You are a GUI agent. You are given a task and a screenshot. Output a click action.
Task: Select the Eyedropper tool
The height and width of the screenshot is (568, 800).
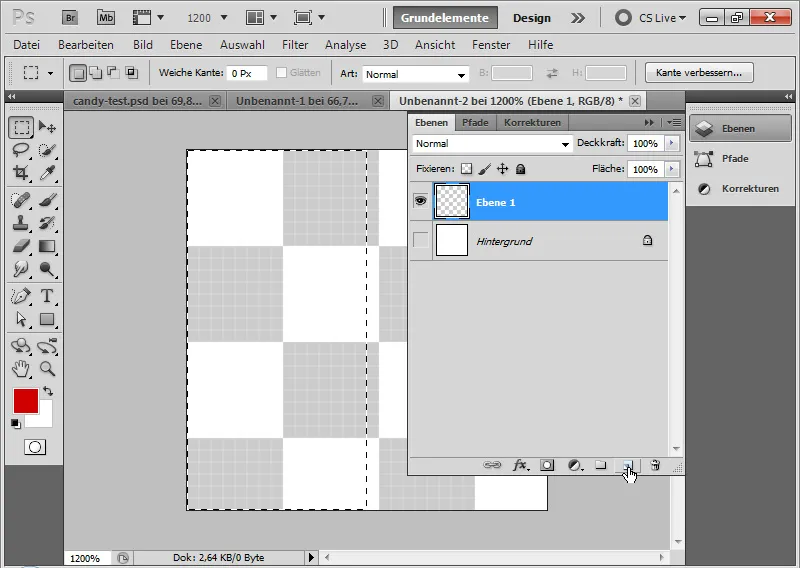tap(47, 172)
